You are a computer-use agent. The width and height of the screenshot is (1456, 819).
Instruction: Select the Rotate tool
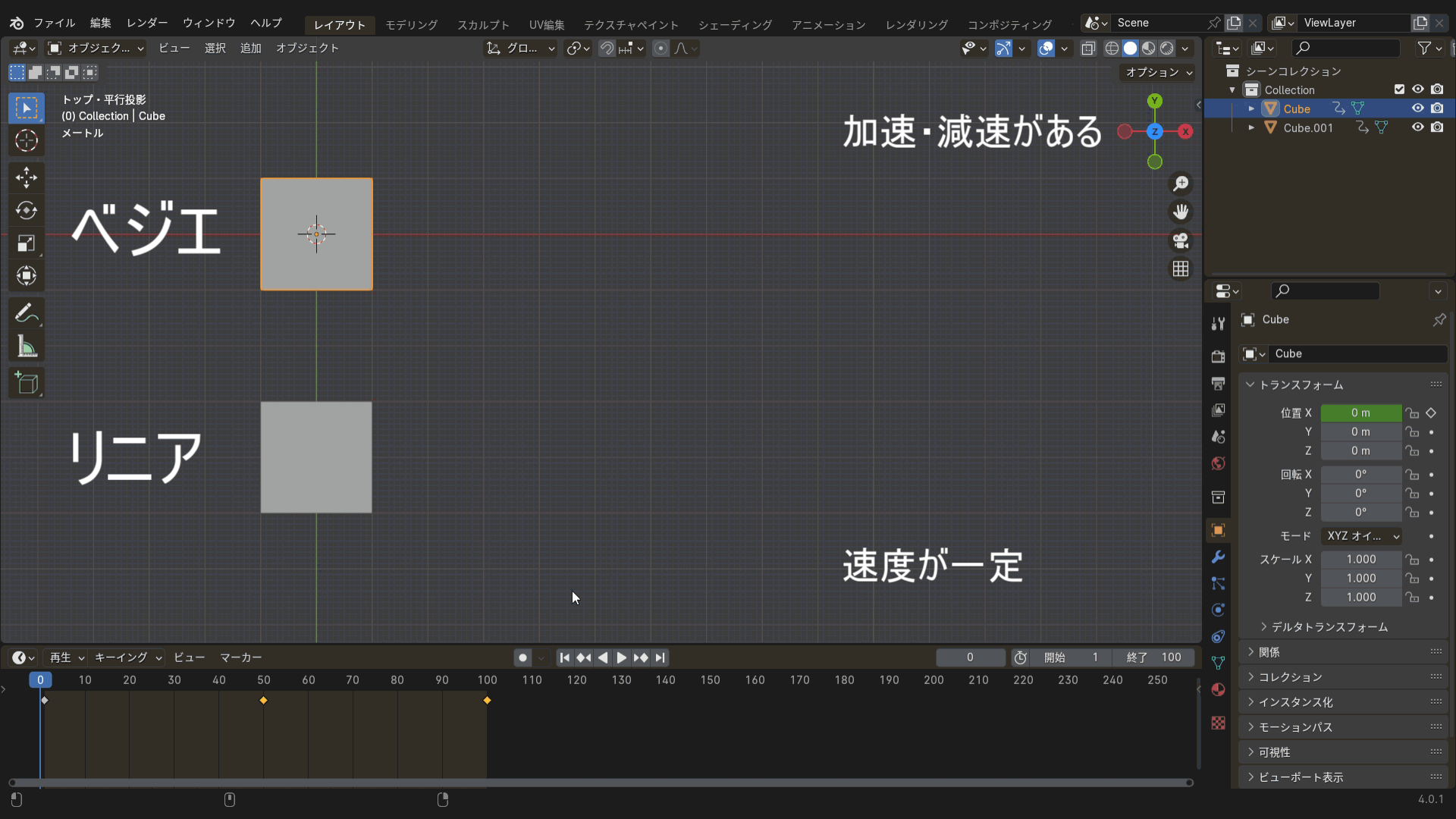27,210
